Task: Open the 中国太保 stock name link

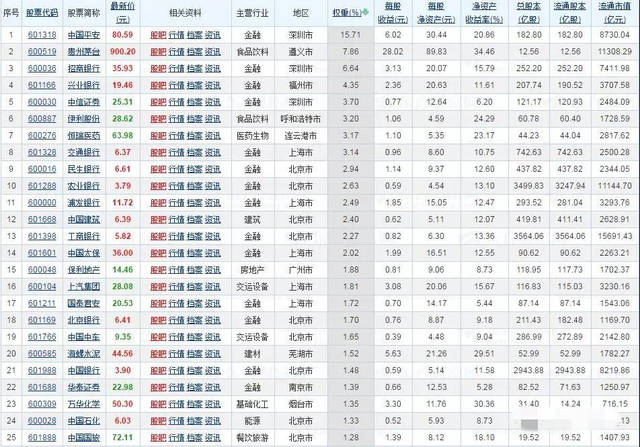Action: click(x=84, y=253)
